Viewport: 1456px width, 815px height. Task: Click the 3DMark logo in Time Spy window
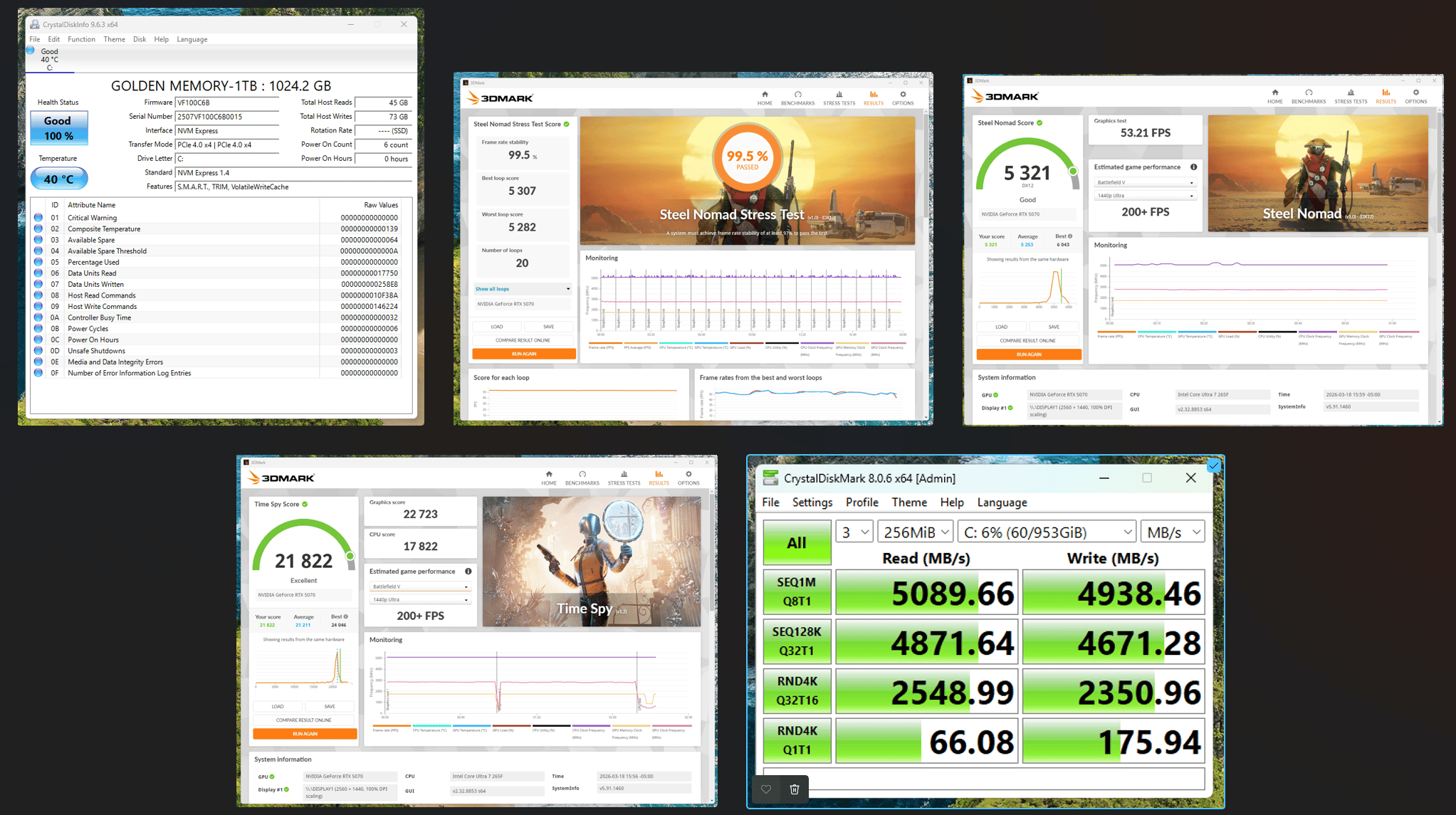tap(281, 478)
